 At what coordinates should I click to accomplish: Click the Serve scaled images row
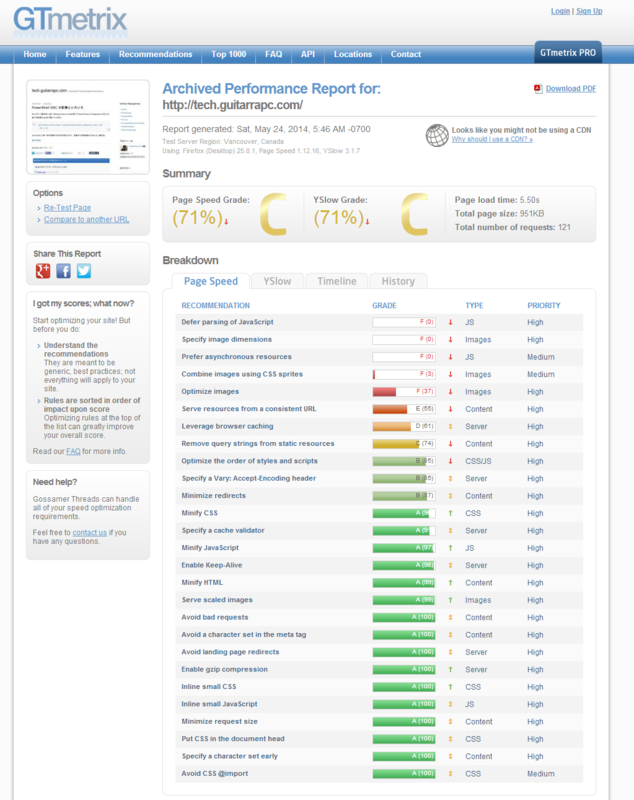coord(379,600)
